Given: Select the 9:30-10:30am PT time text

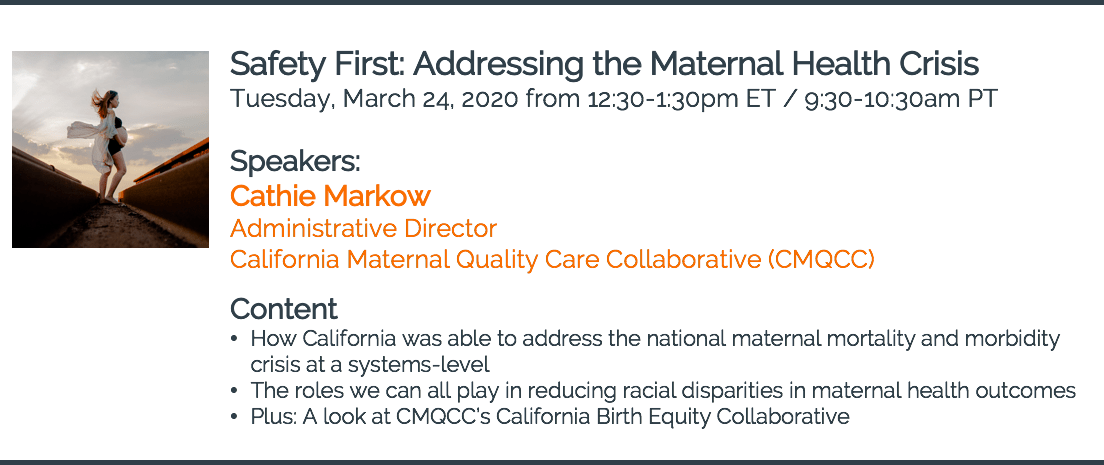Looking at the screenshot, I should click(x=901, y=99).
